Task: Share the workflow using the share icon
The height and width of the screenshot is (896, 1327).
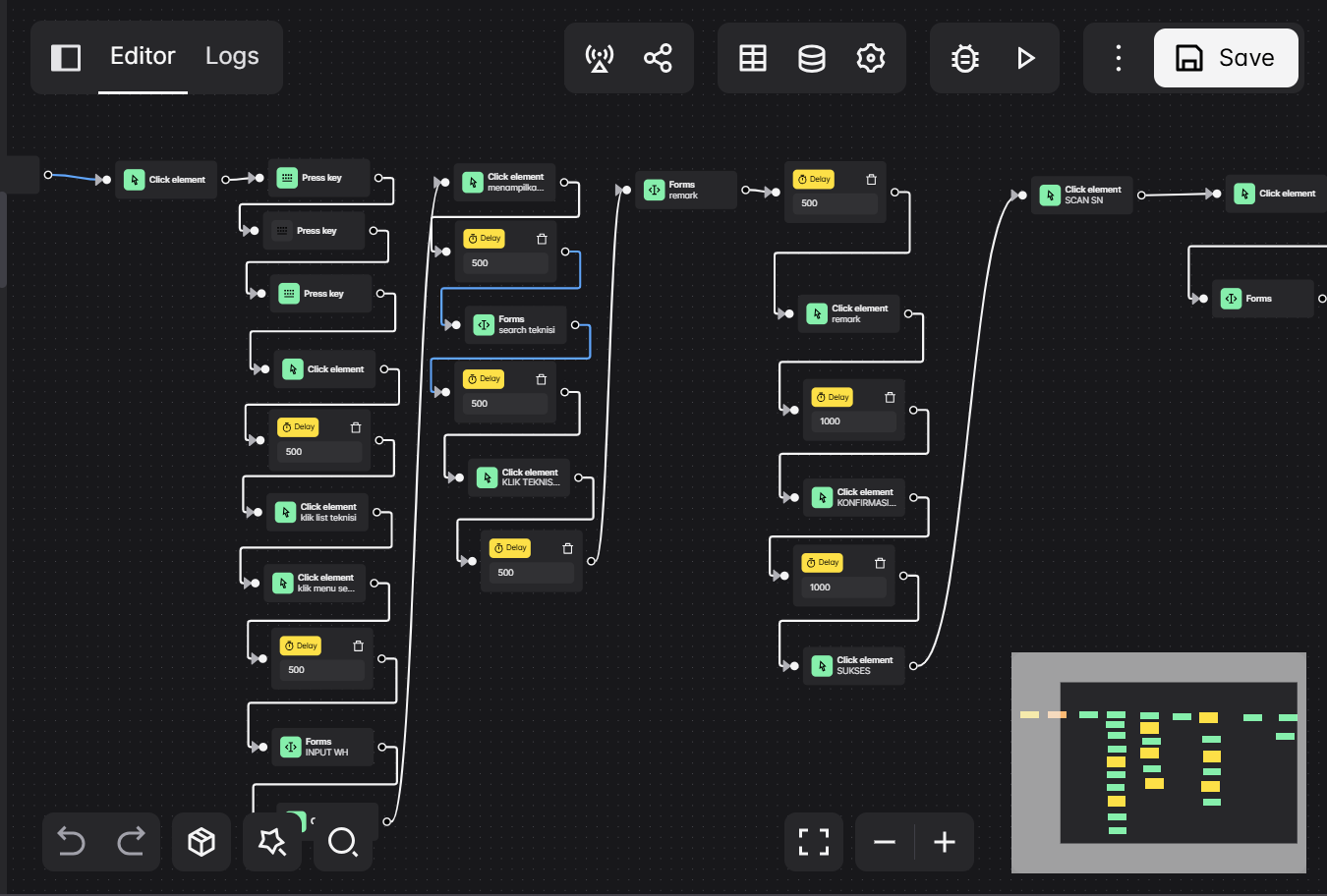Action: (x=658, y=58)
